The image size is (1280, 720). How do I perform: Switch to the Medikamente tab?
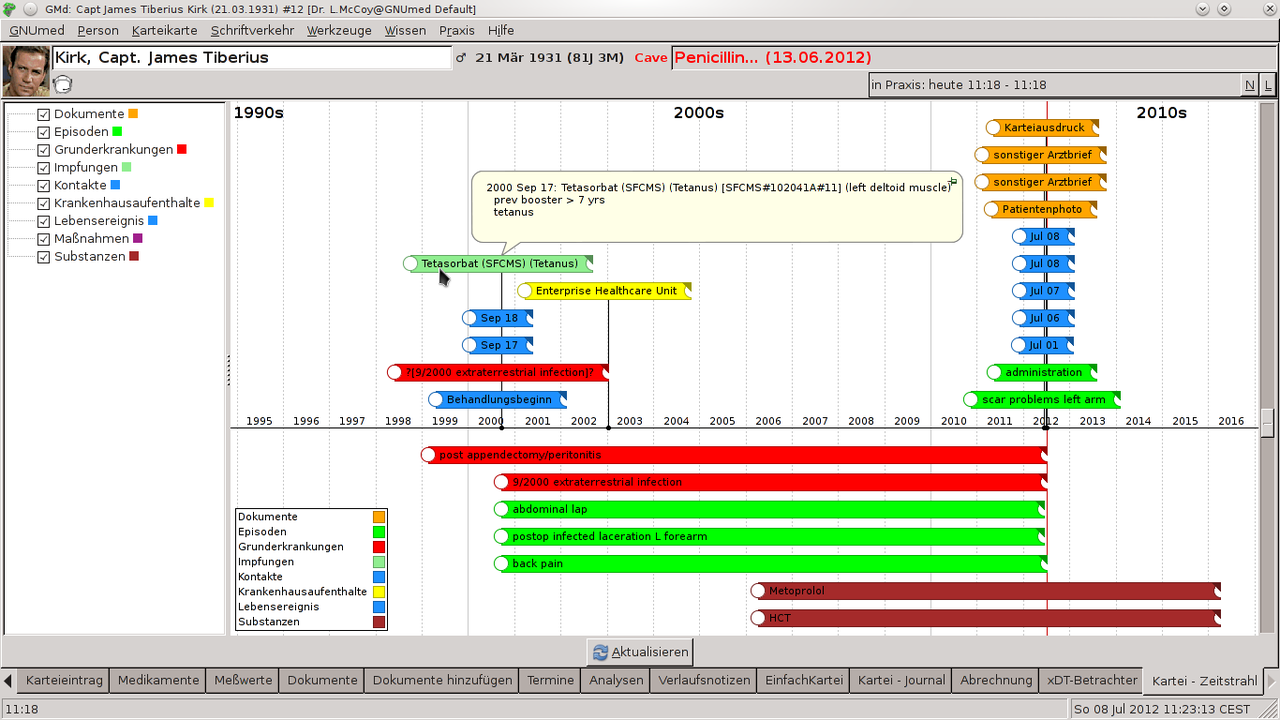point(158,680)
